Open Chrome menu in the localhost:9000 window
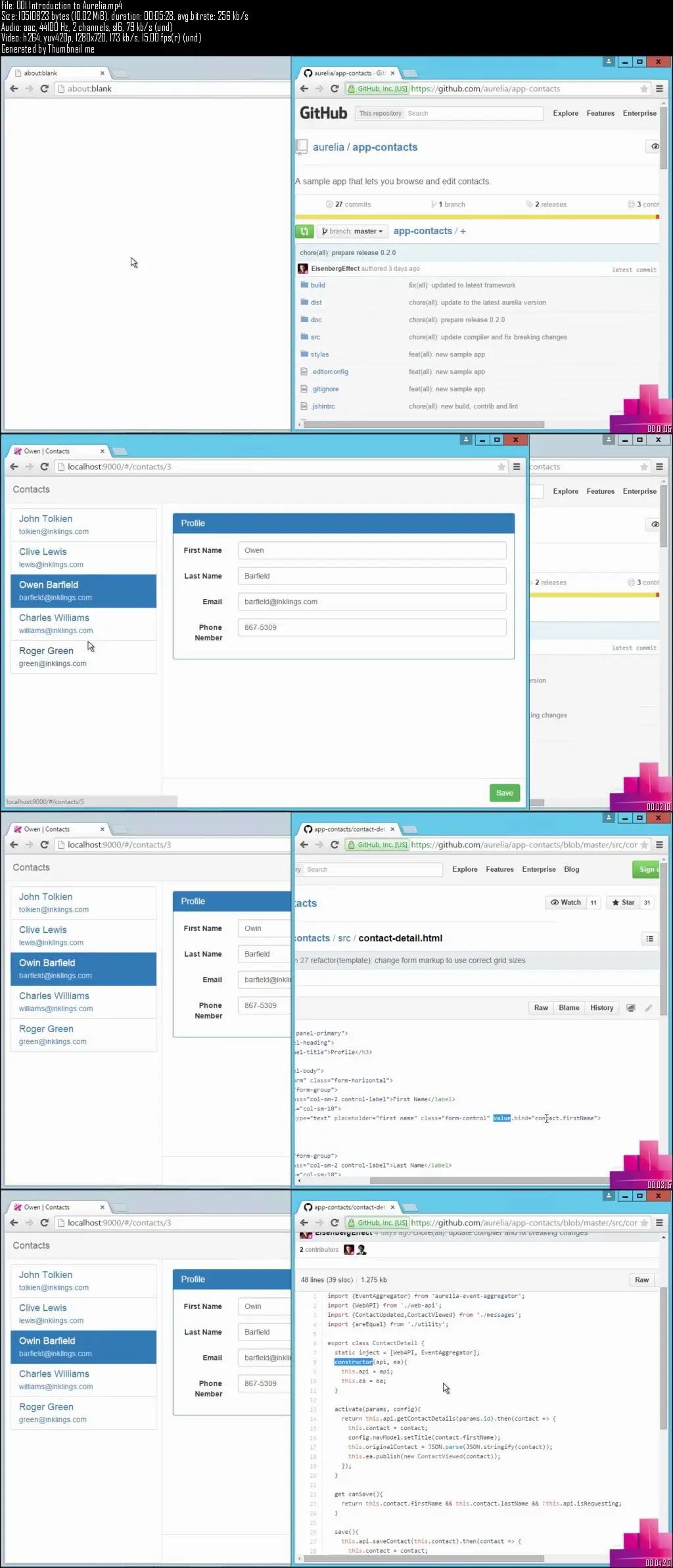This screenshot has width=673, height=1568. pos(517,467)
